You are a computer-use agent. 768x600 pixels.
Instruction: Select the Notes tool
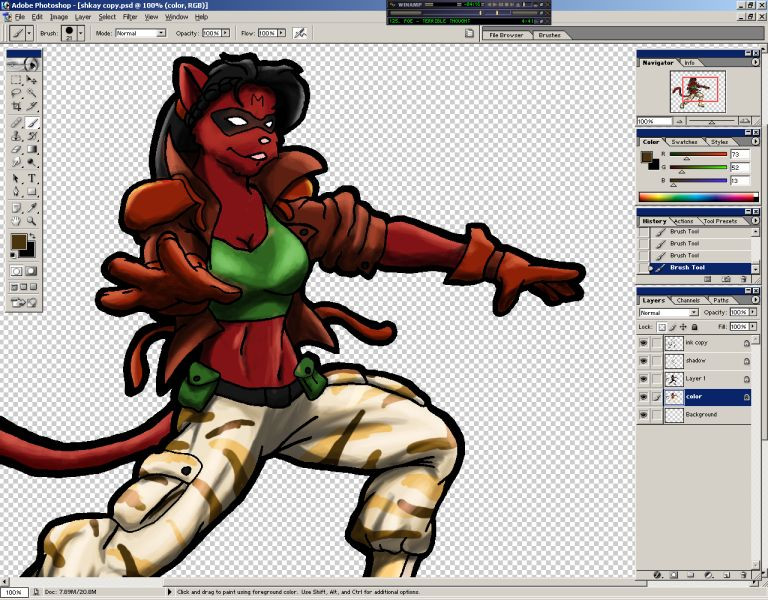pyautogui.click(x=16, y=208)
